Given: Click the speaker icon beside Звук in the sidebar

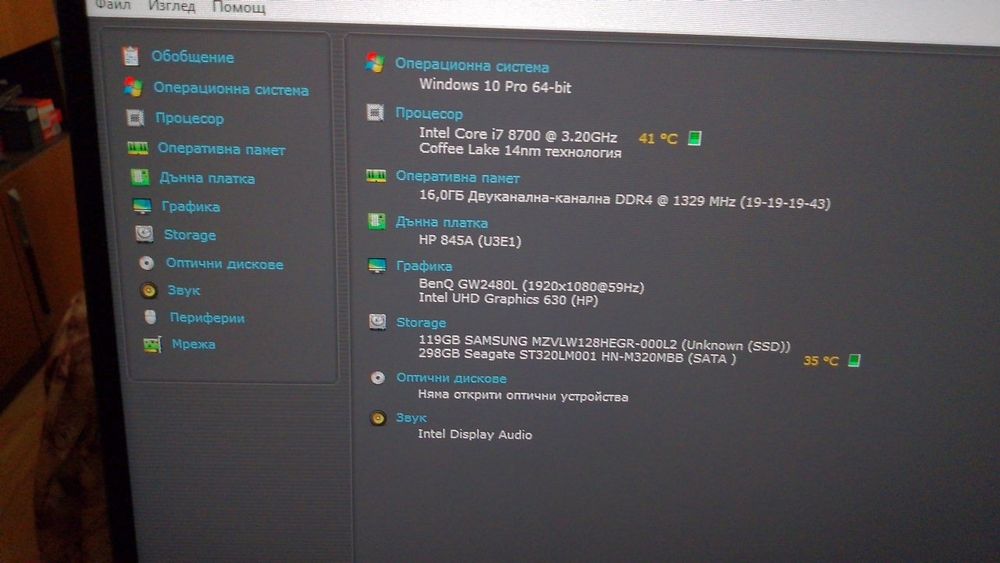Looking at the screenshot, I should (149, 291).
